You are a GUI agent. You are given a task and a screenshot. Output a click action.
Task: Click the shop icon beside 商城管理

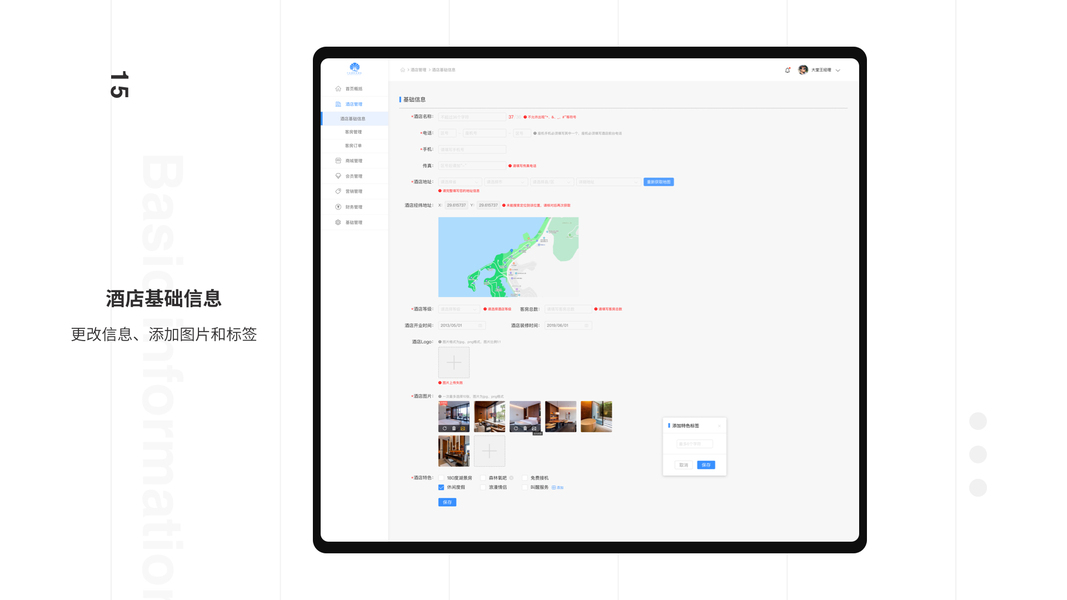point(338,161)
